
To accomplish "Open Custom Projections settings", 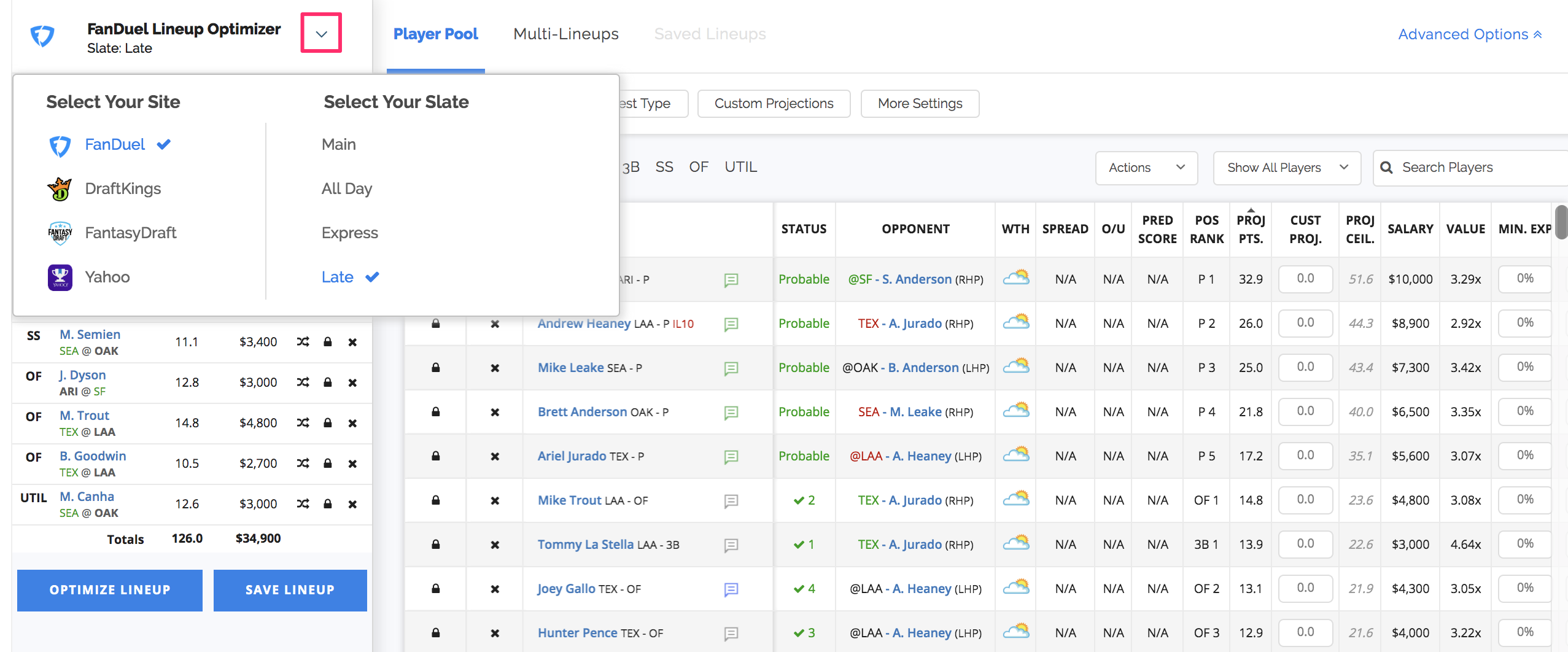I will tap(774, 104).
